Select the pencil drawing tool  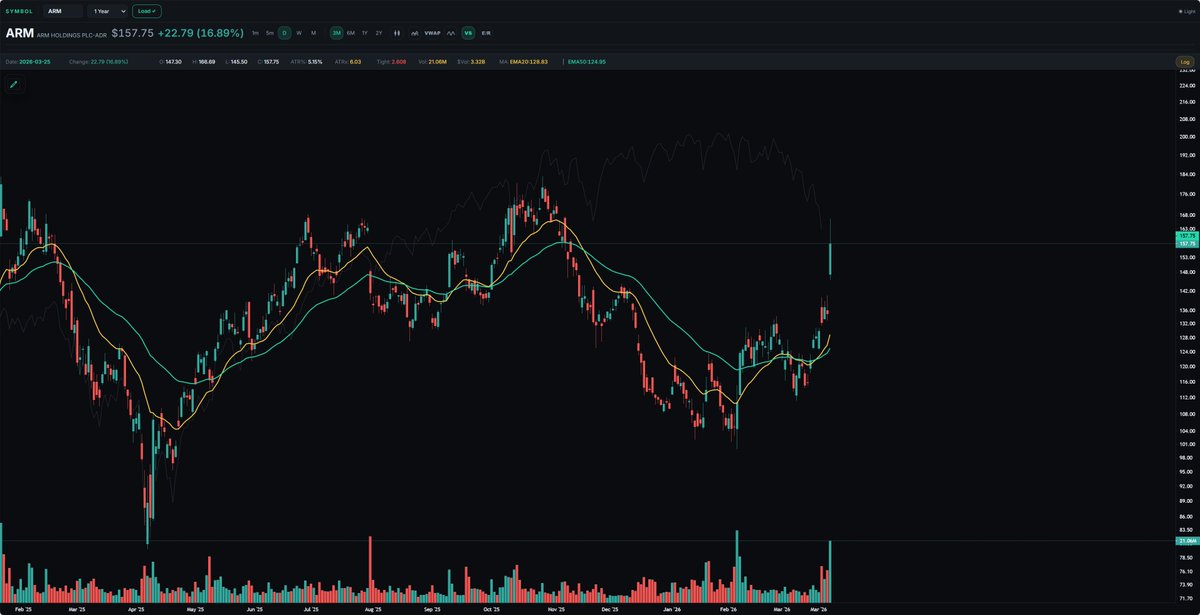14,85
